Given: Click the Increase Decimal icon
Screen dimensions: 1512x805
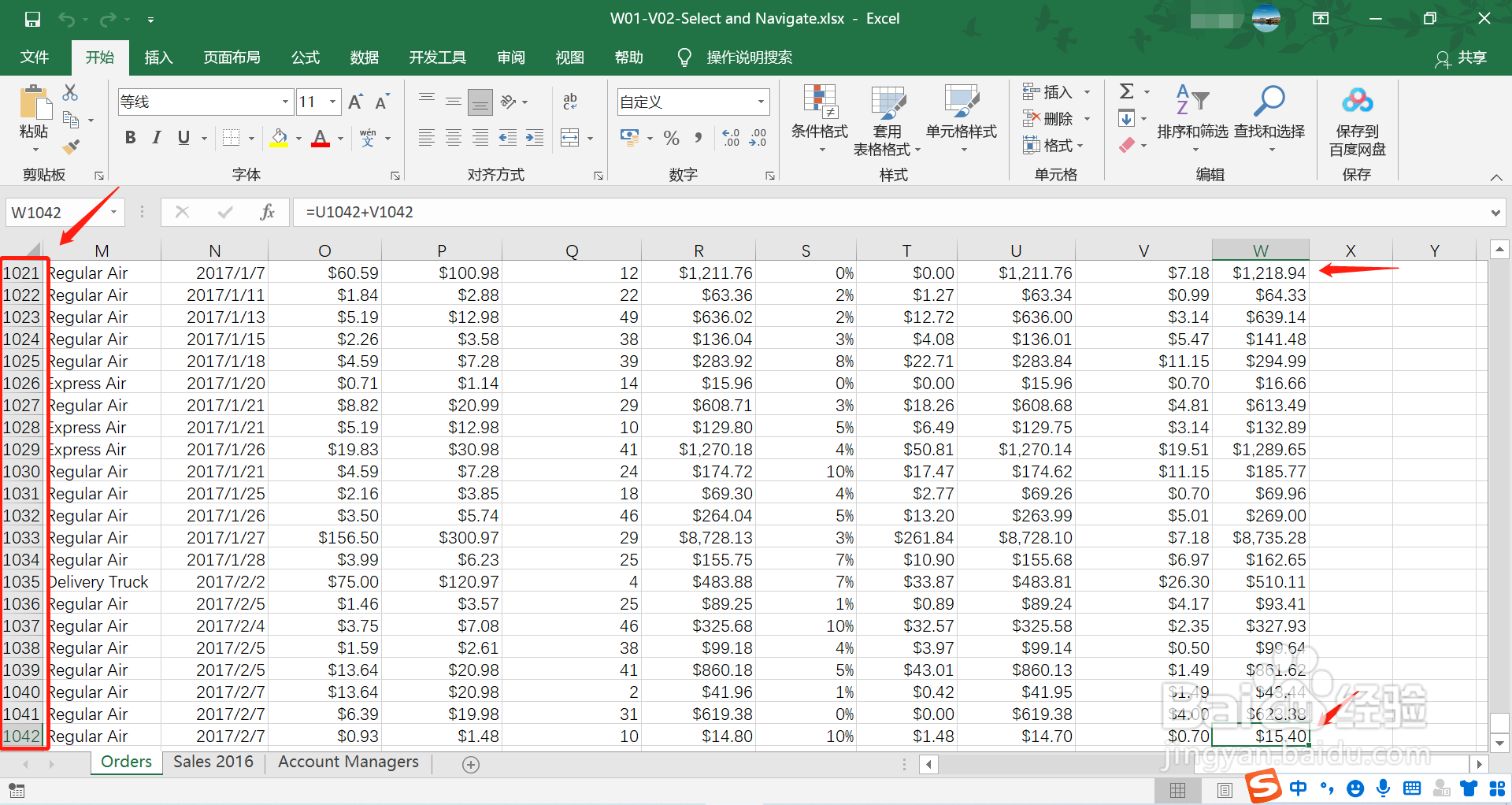Looking at the screenshot, I should tap(730, 139).
